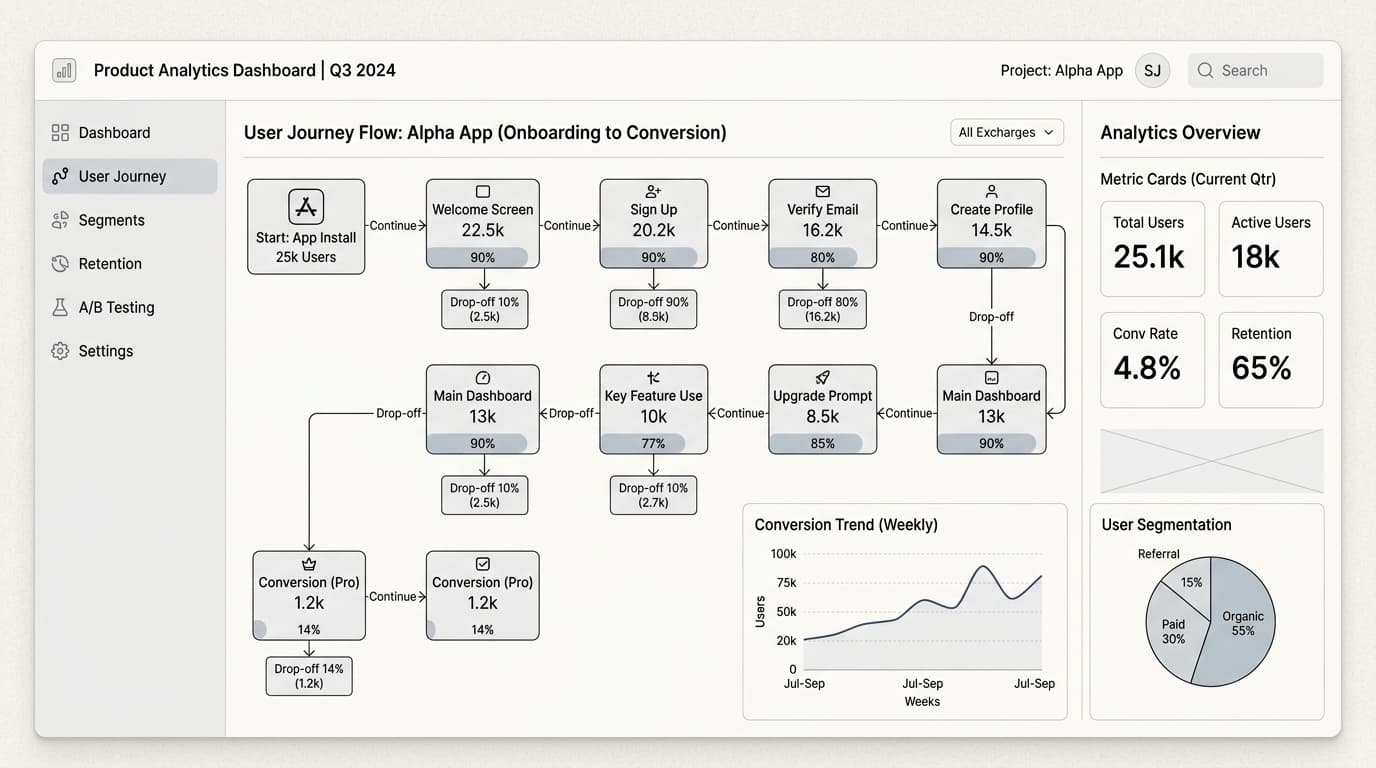Click the A/B Testing flask icon
The image size is (1376, 768).
tap(60, 307)
